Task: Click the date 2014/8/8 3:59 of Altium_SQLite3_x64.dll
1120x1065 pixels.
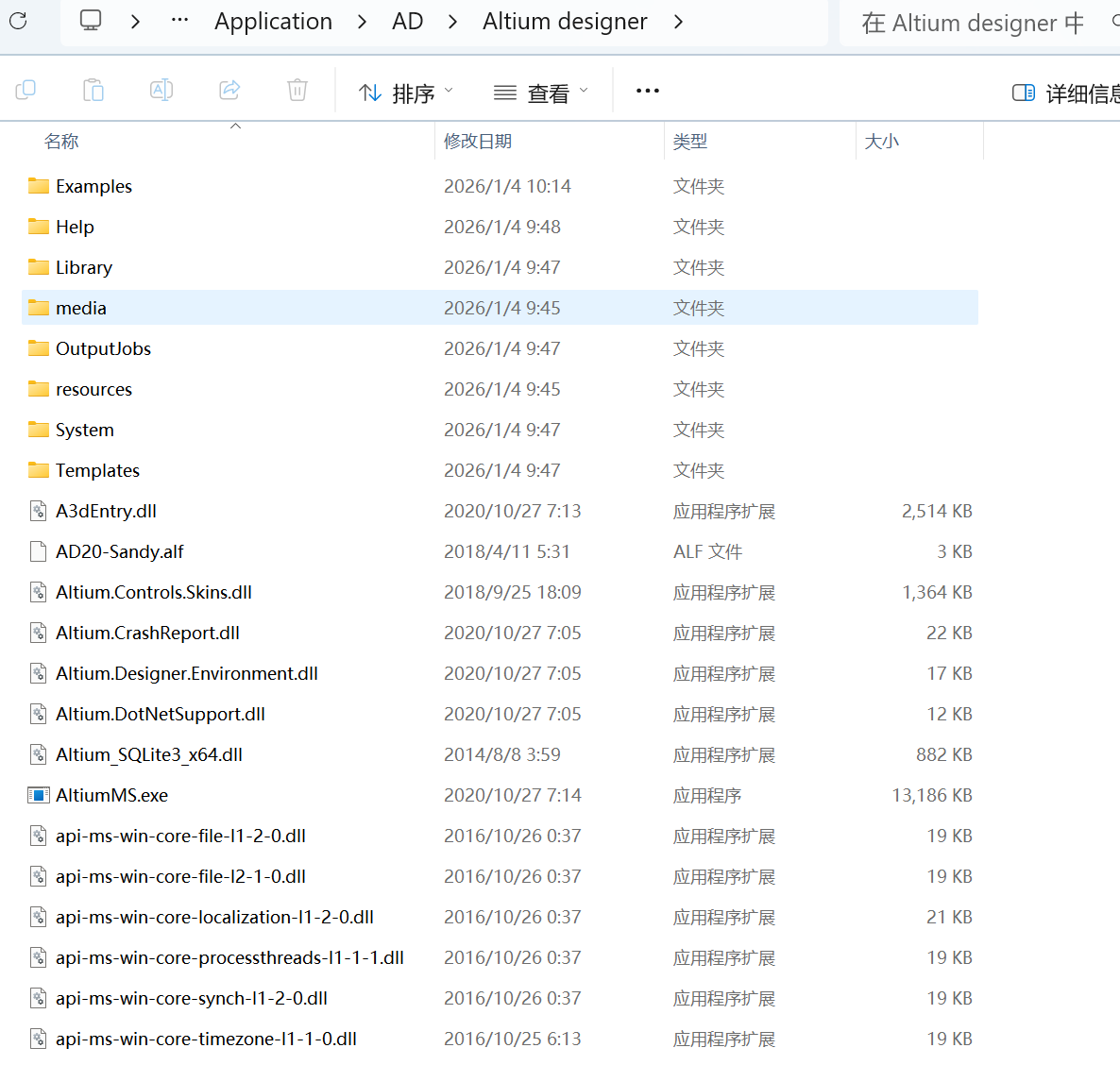Action: [502, 755]
